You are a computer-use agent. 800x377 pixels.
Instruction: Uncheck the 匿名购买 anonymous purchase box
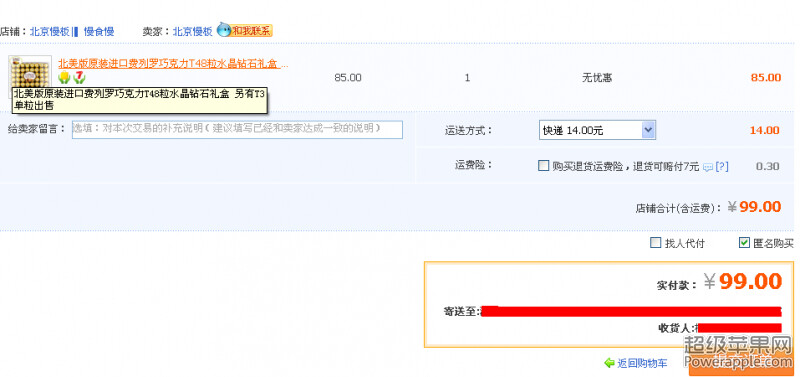744,243
